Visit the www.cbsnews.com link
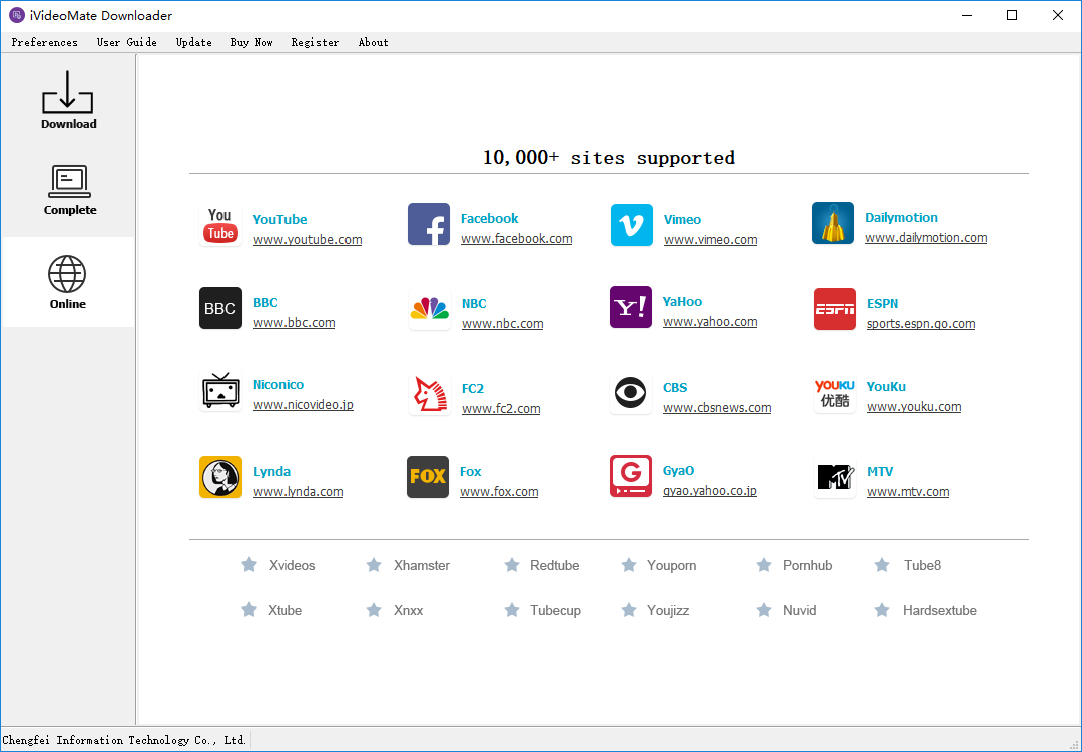This screenshot has width=1082, height=752. point(718,408)
